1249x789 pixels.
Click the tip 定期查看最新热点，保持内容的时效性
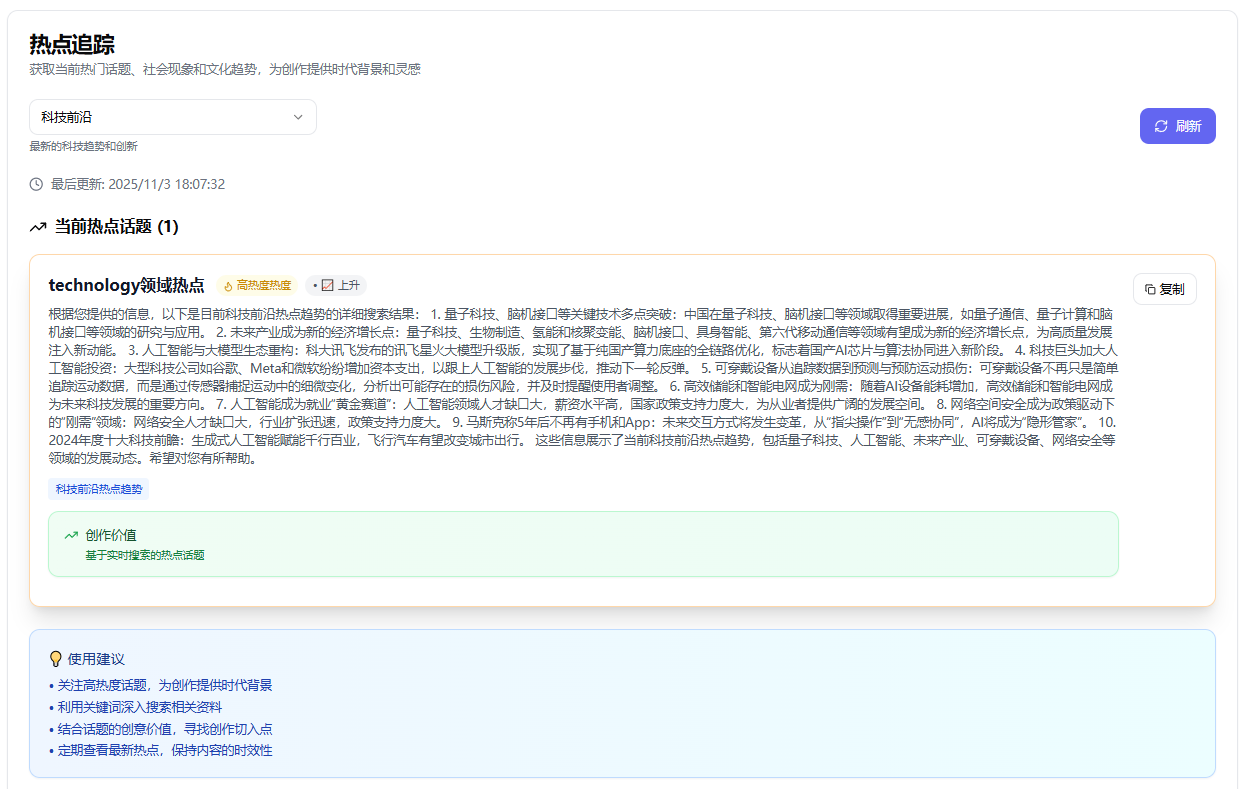pos(160,750)
